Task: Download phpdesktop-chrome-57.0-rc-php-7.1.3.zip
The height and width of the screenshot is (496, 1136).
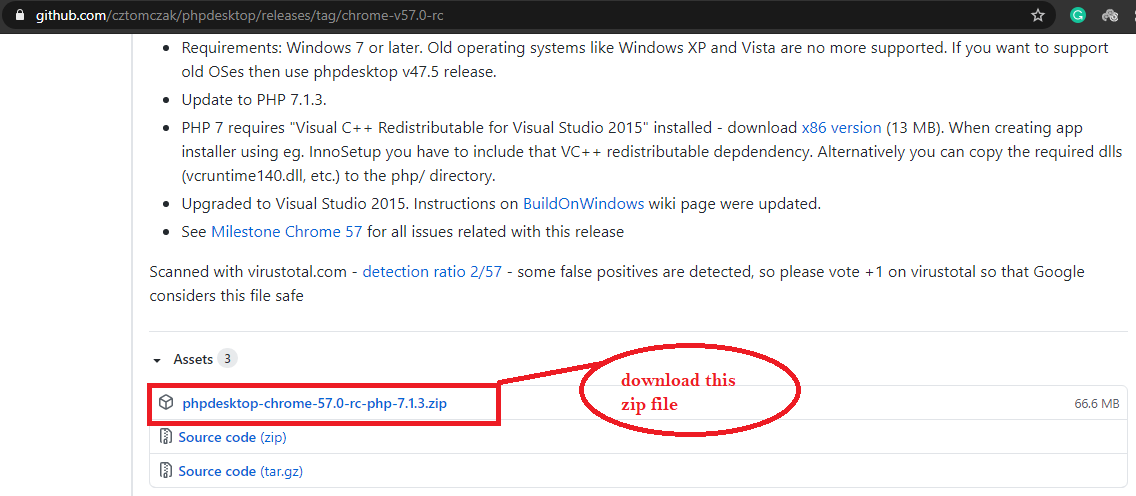Action: [314, 403]
